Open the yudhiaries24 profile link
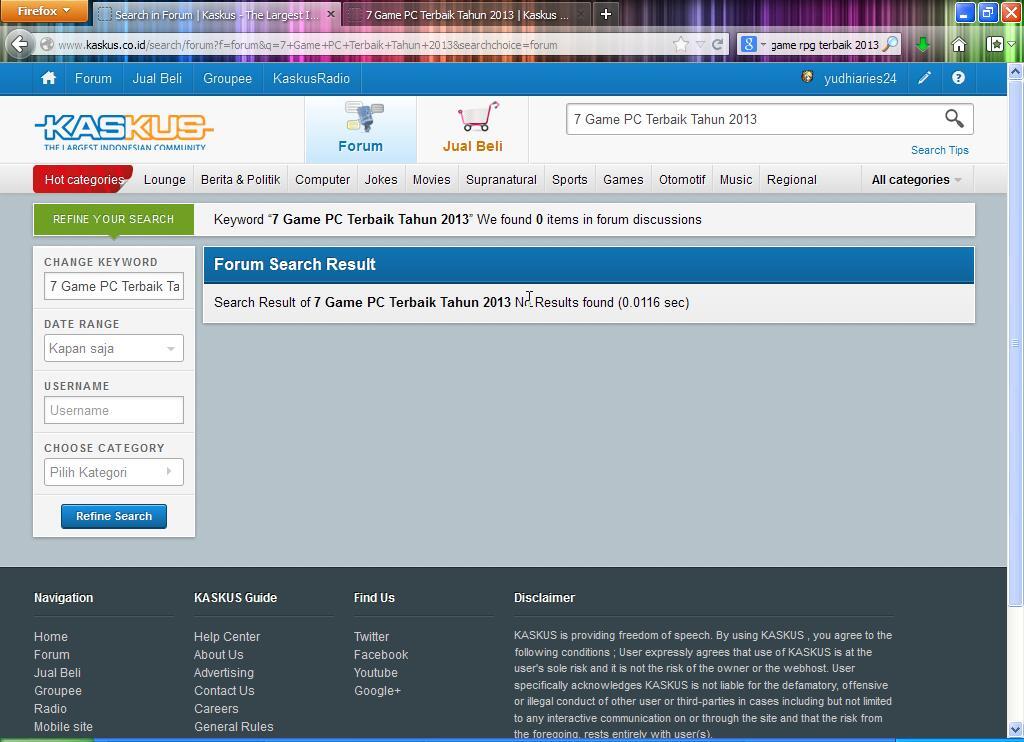This screenshot has height=742, width=1024. [x=860, y=78]
